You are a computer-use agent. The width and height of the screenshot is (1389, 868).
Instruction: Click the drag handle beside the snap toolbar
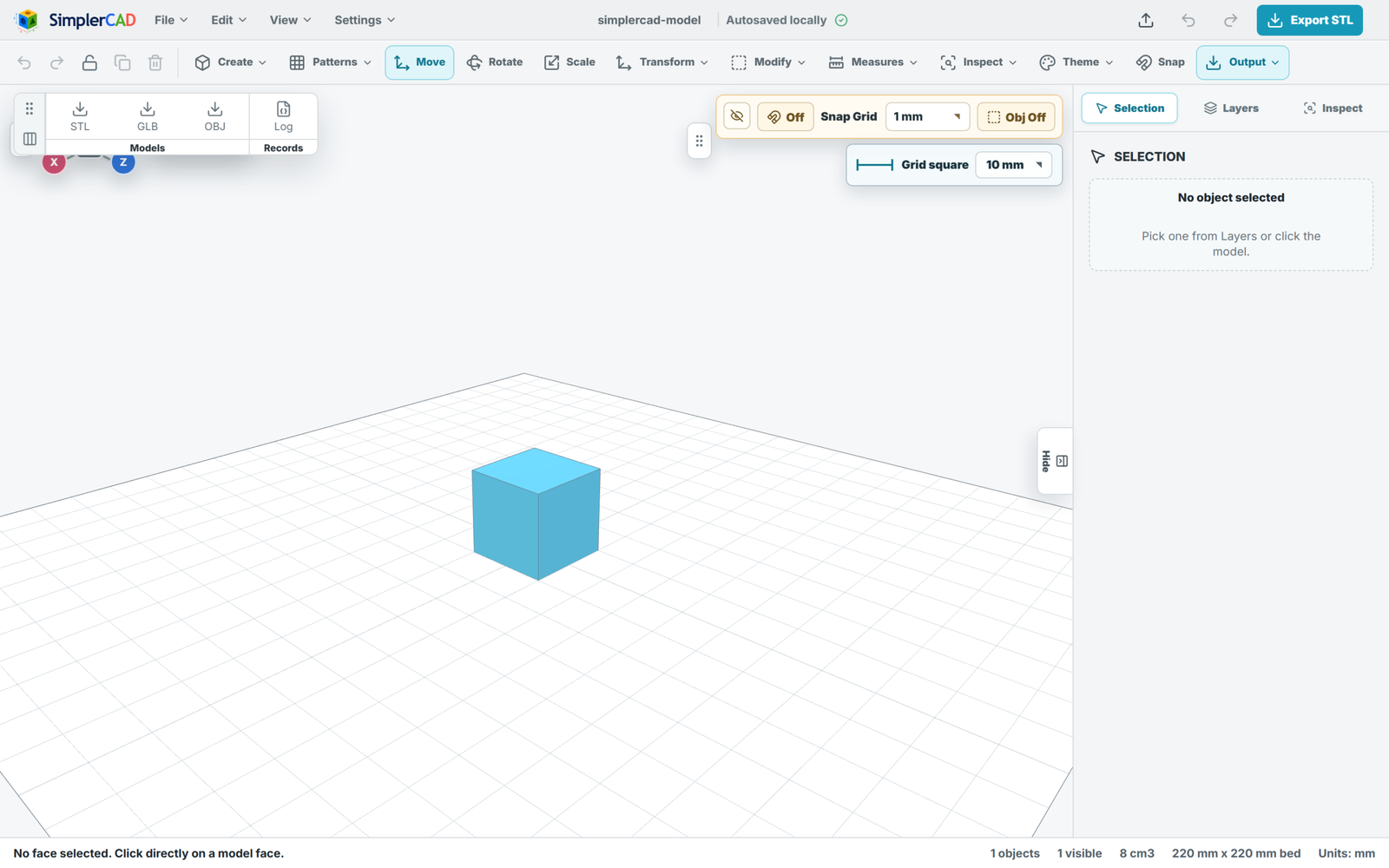[x=699, y=141]
